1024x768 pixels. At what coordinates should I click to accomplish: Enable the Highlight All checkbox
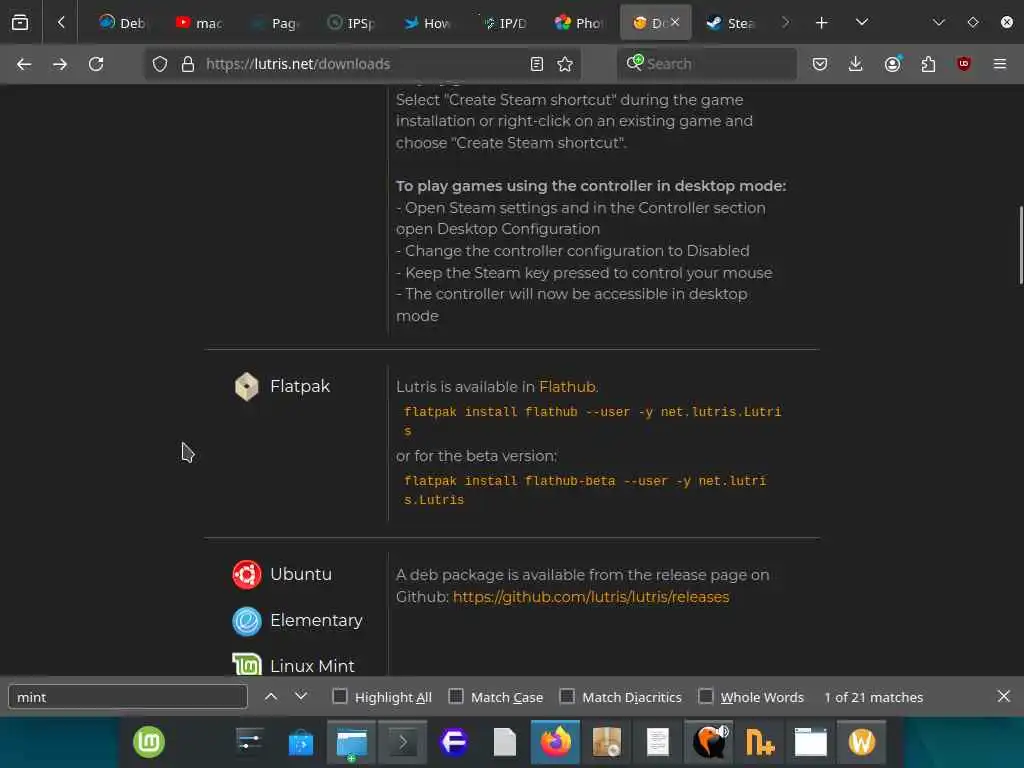click(340, 696)
